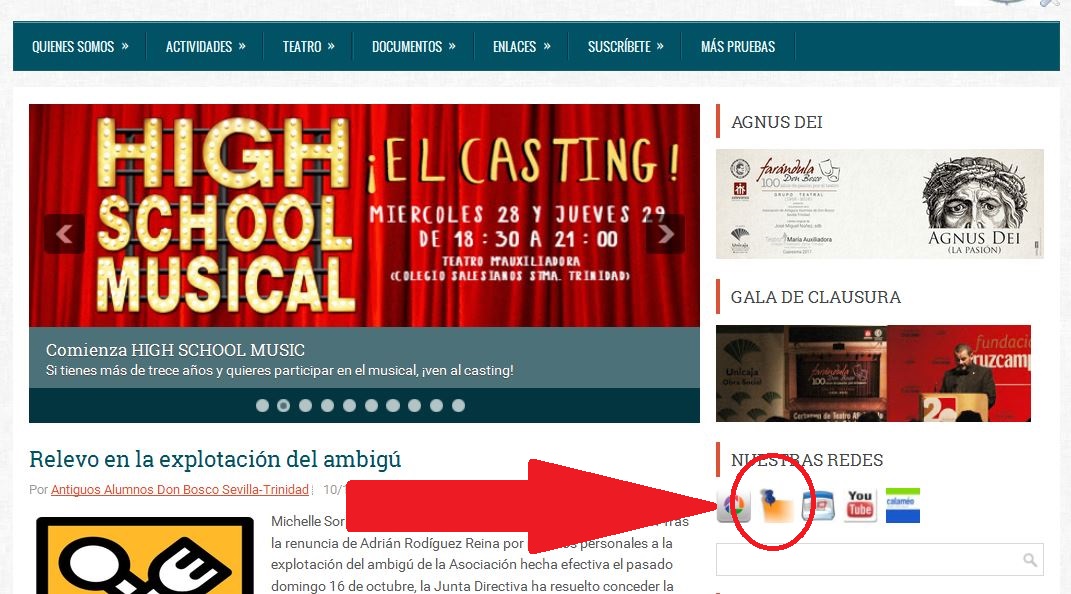
Task: Click the GALA DE CLAUSURA heading
Action: 816,297
